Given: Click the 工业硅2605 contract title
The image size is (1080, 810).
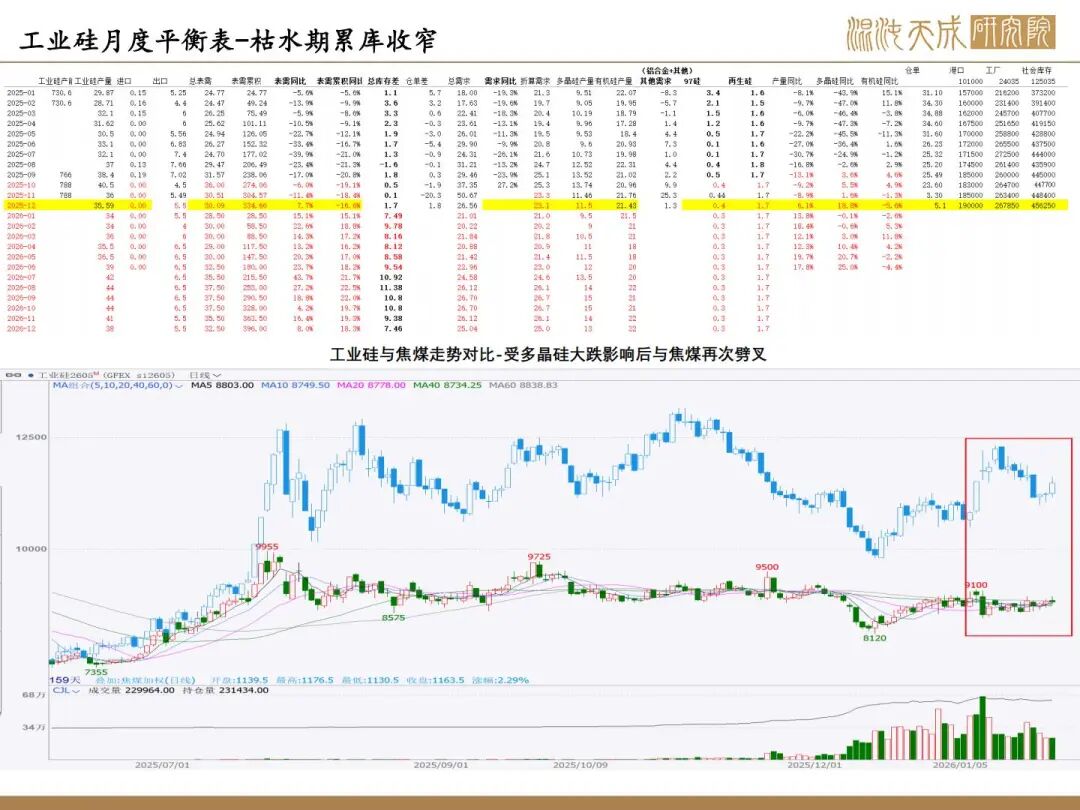Looking at the screenshot, I should point(68,375).
